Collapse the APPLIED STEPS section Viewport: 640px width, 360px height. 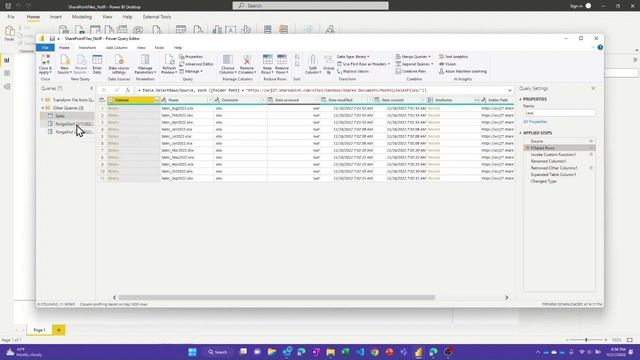click(x=520, y=133)
